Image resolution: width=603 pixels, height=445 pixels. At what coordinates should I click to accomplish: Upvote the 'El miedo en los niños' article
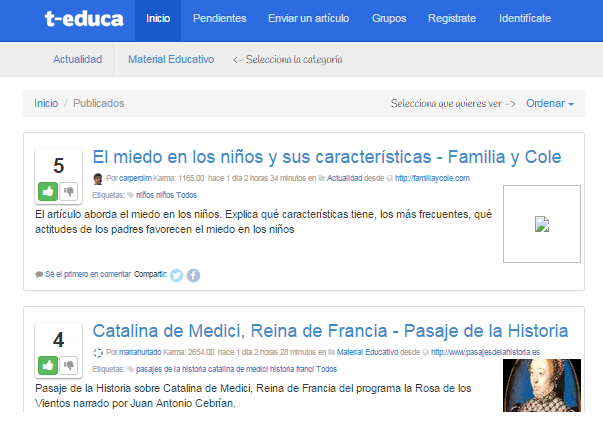(x=48, y=192)
